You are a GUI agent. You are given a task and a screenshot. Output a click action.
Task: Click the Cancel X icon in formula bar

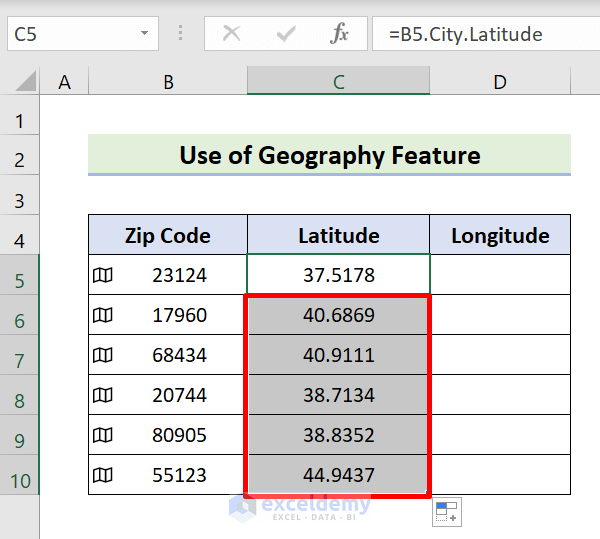pyautogui.click(x=232, y=34)
